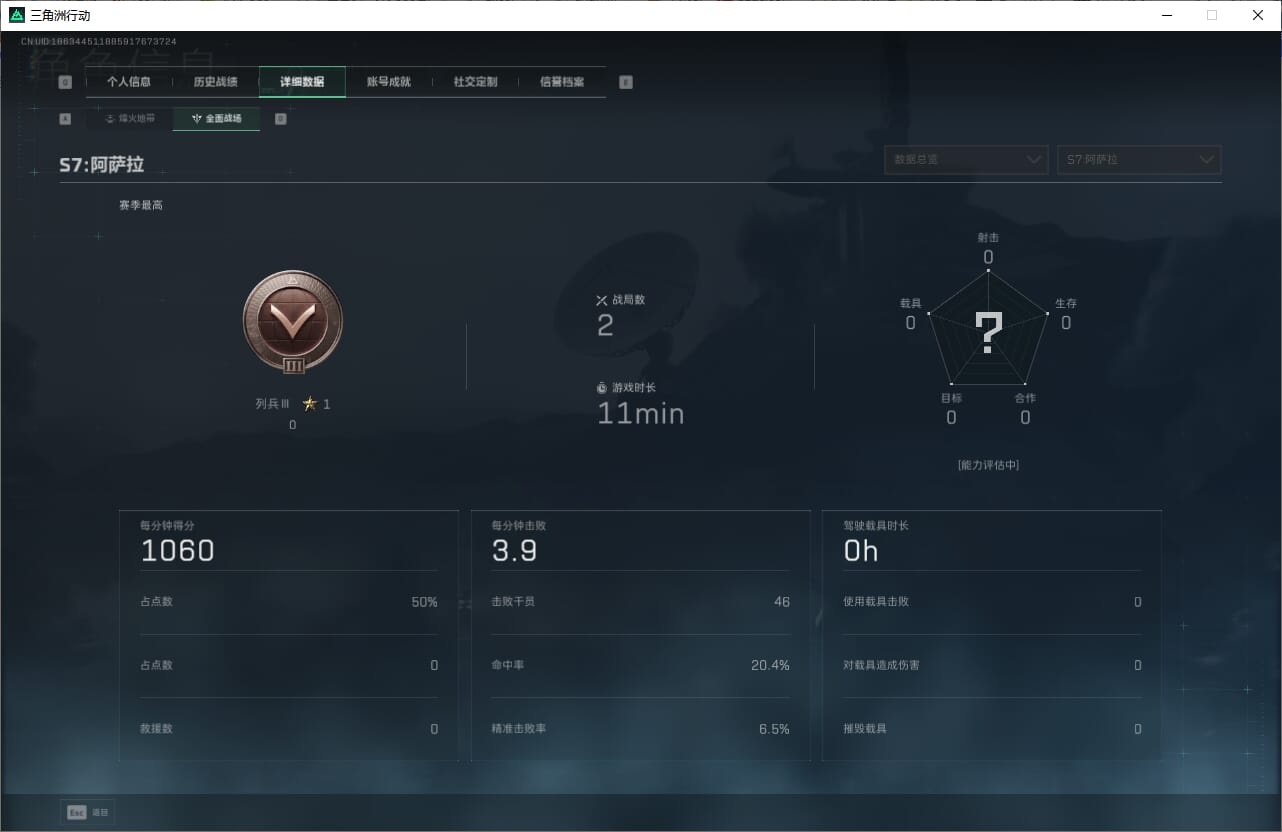Click the app logo in title bar
1282x832 pixels.
[16, 15]
